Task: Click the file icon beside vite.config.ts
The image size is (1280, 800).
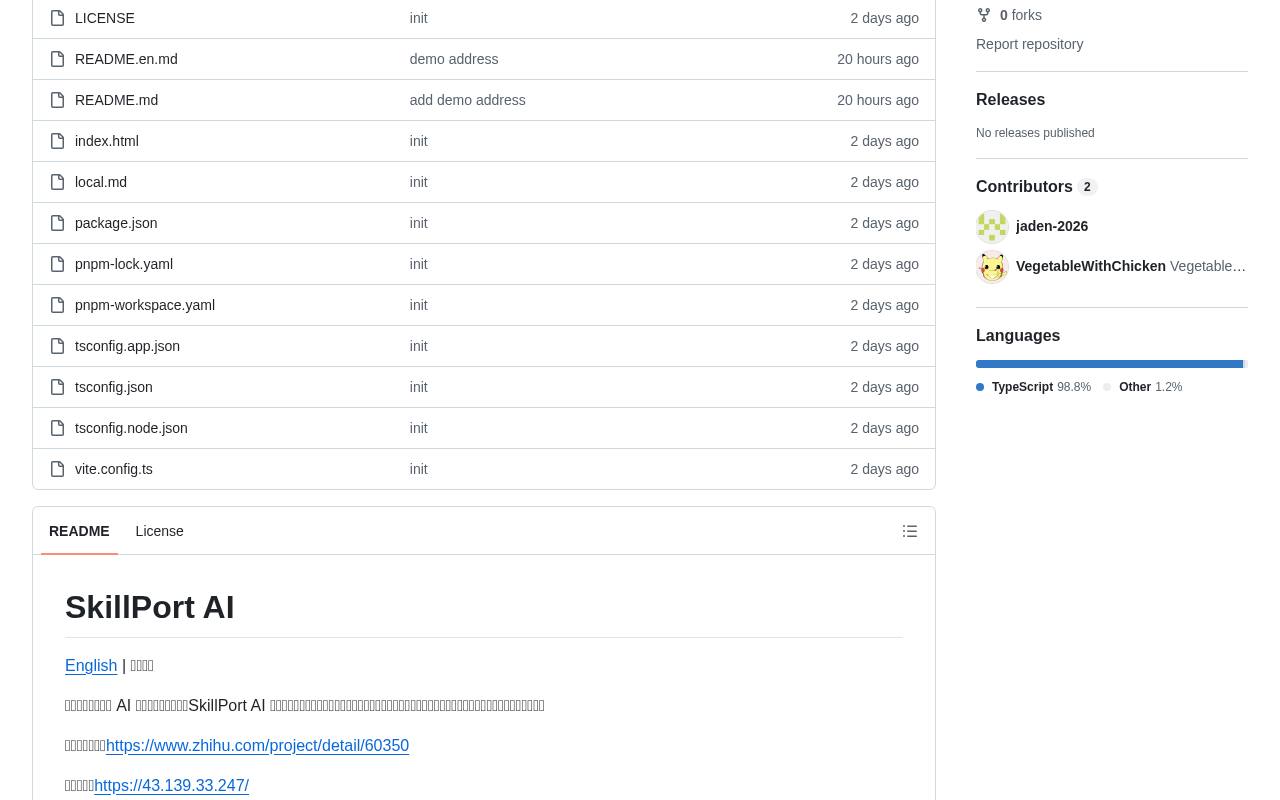Action: pyautogui.click(x=57, y=469)
